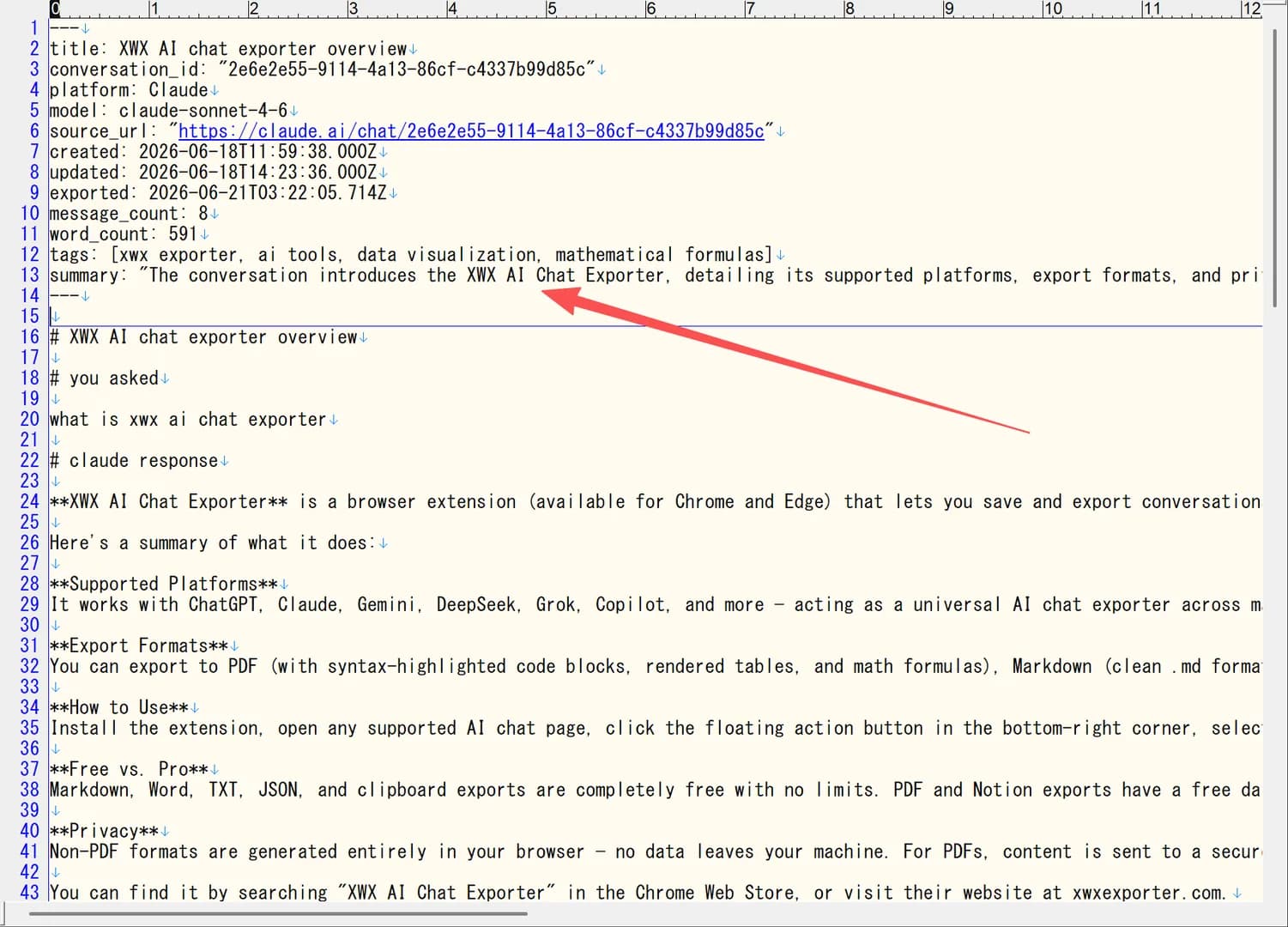Viewport: 1288px width, 927px height.
Task: Click the line starting "It works with ChatGPT"
Action: [655, 605]
